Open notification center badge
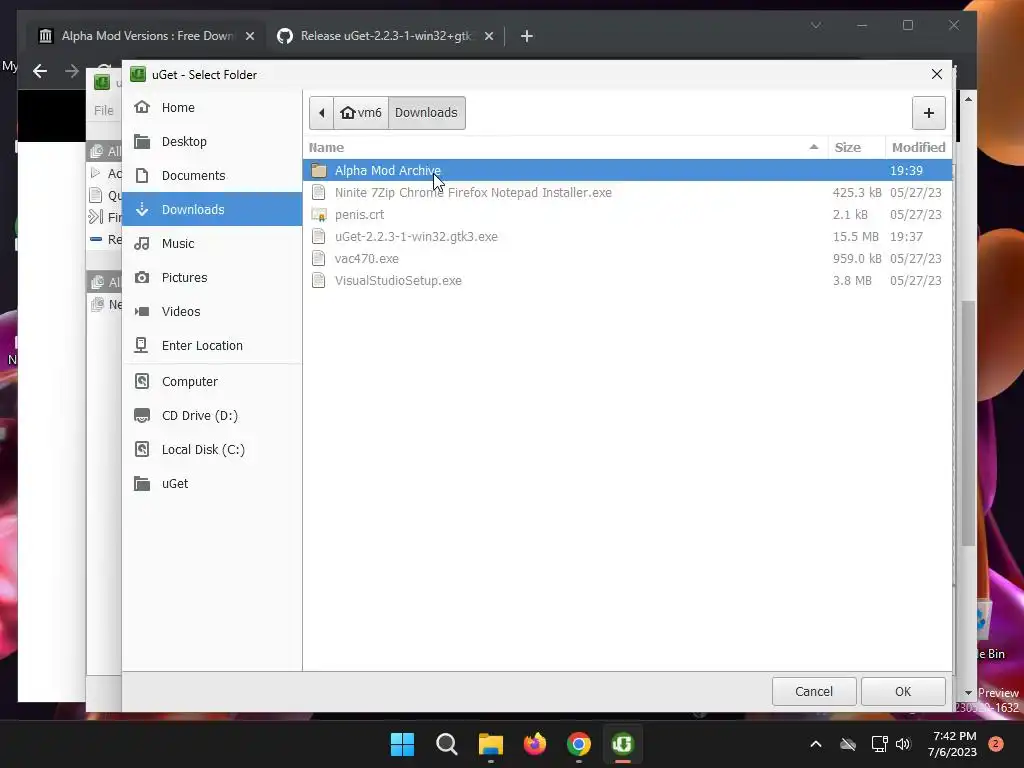This screenshot has width=1024, height=768. pyautogui.click(x=996, y=743)
